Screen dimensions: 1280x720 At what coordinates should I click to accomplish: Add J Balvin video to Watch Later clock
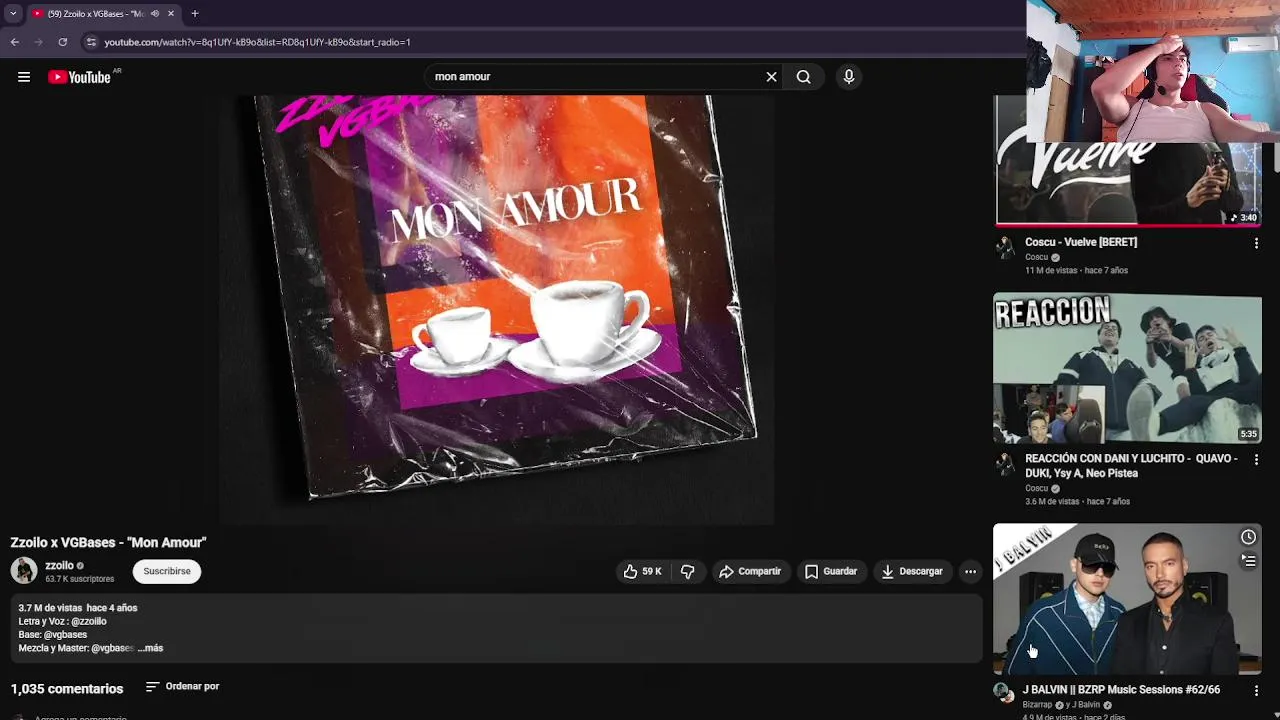[x=1248, y=538]
